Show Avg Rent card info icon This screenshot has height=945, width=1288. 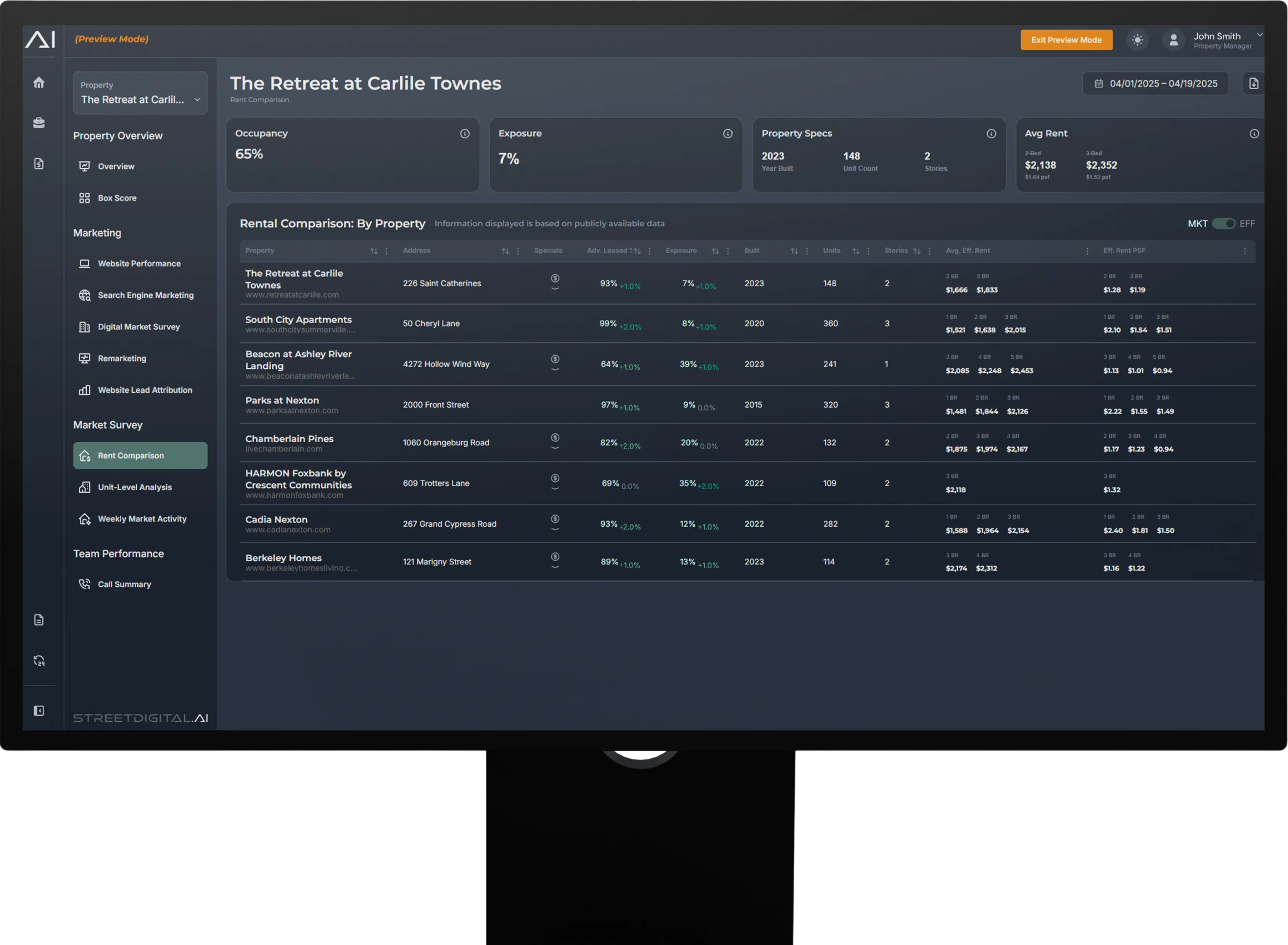1254,133
